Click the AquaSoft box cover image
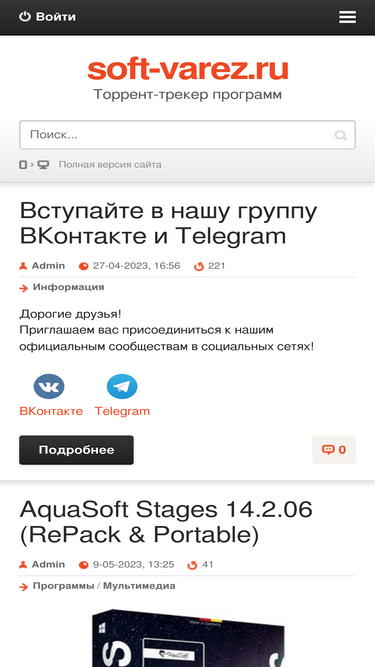The width and height of the screenshot is (375, 667). pos(188,638)
